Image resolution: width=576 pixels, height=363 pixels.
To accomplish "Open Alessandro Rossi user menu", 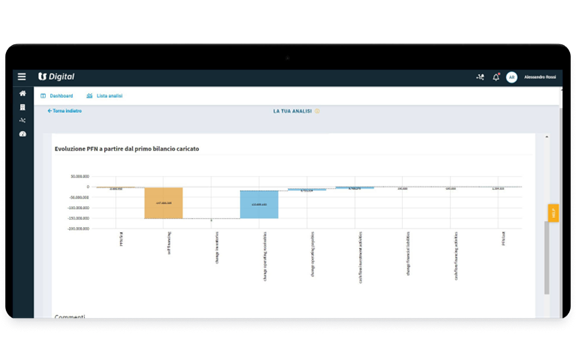I will [x=540, y=77].
